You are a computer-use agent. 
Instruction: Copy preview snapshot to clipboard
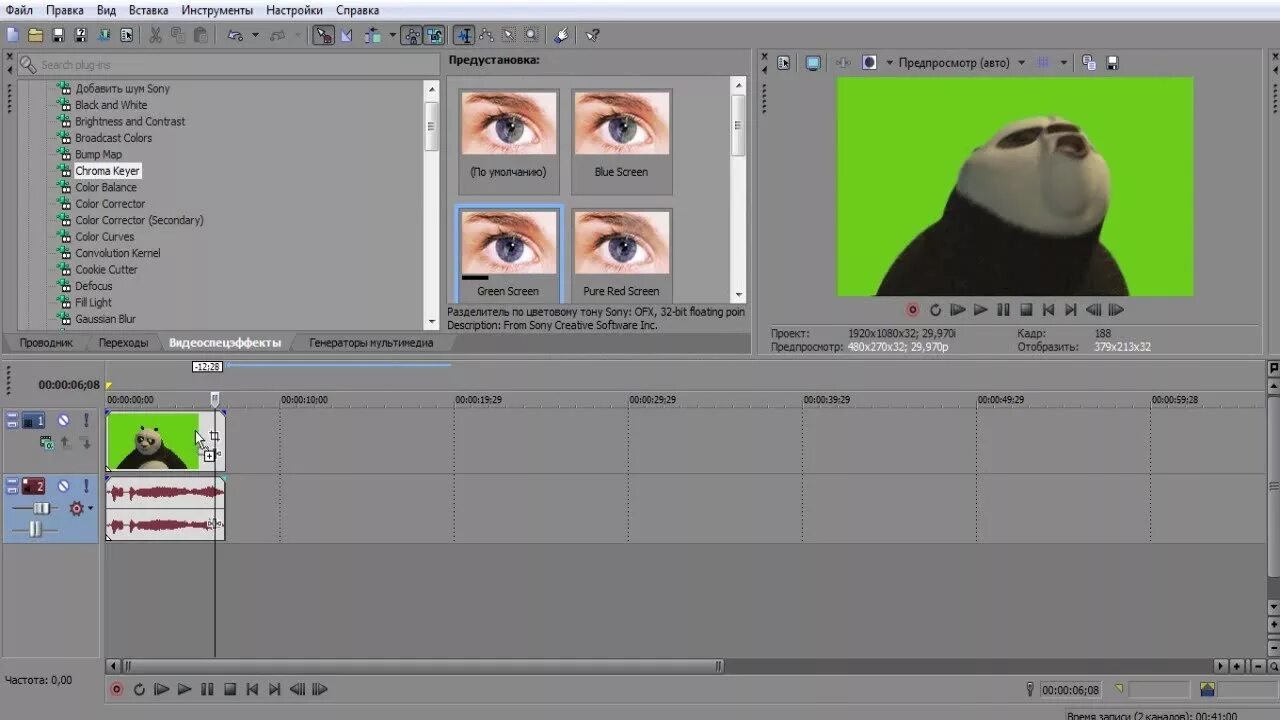pyautogui.click(x=1089, y=62)
